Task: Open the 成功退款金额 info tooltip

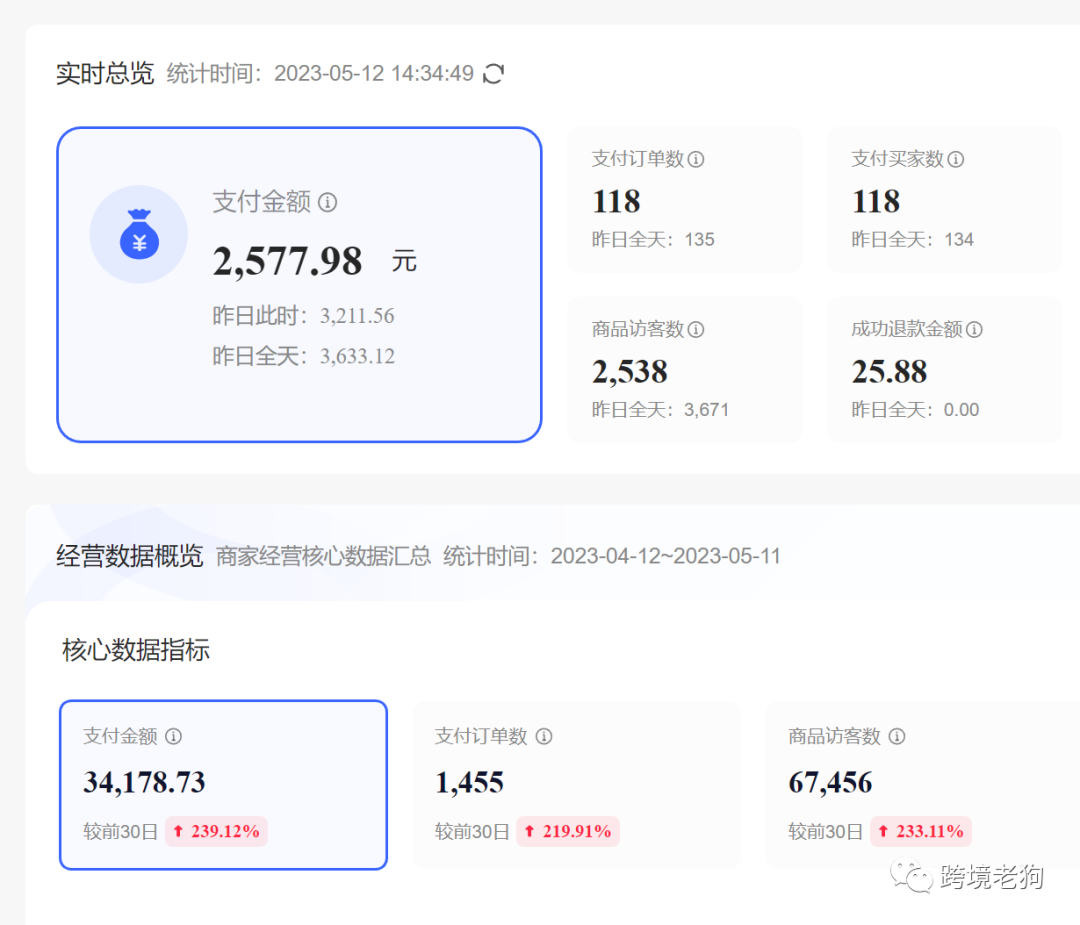Action: 975,329
